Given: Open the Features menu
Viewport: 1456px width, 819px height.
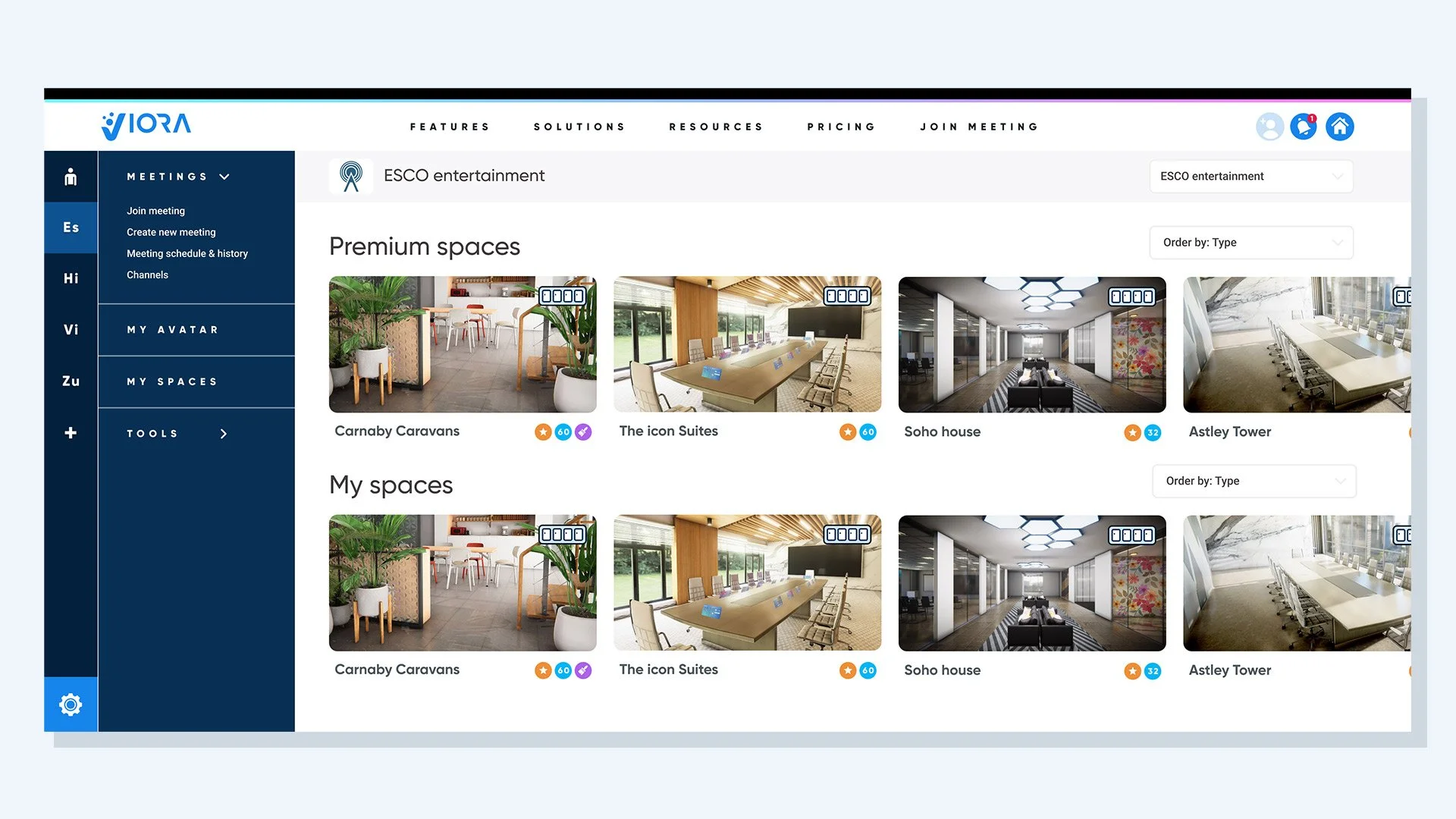Looking at the screenshot, I should click(x=450, y=127).
